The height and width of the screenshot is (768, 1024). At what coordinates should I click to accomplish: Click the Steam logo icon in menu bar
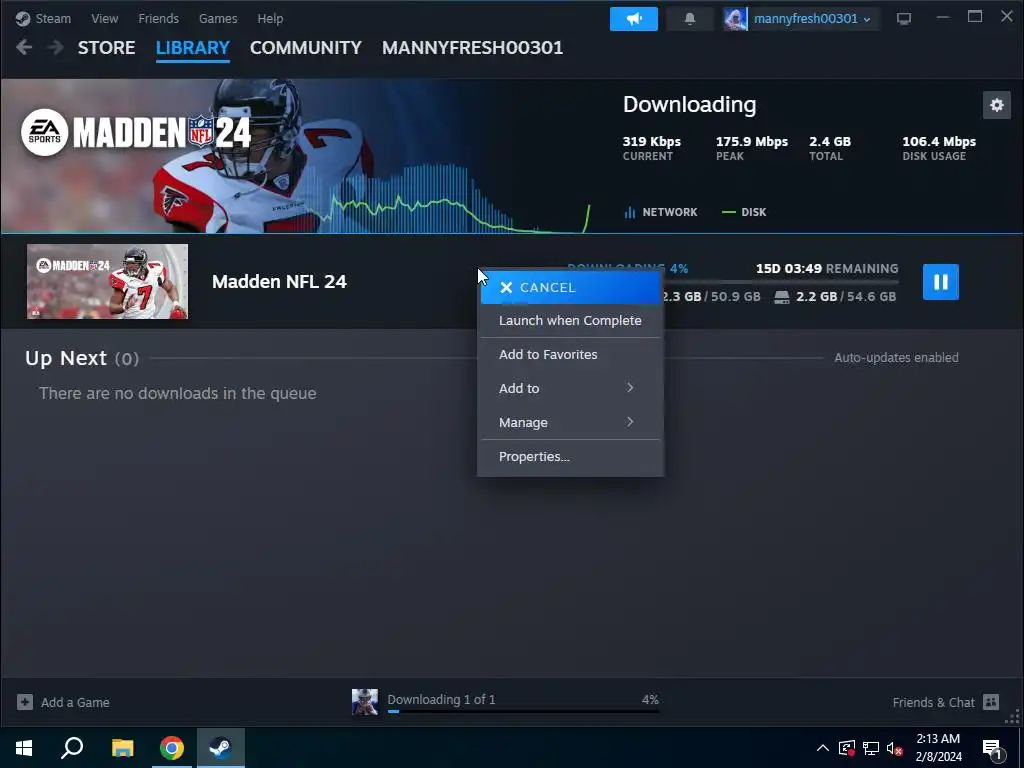(x=23, y=18)
